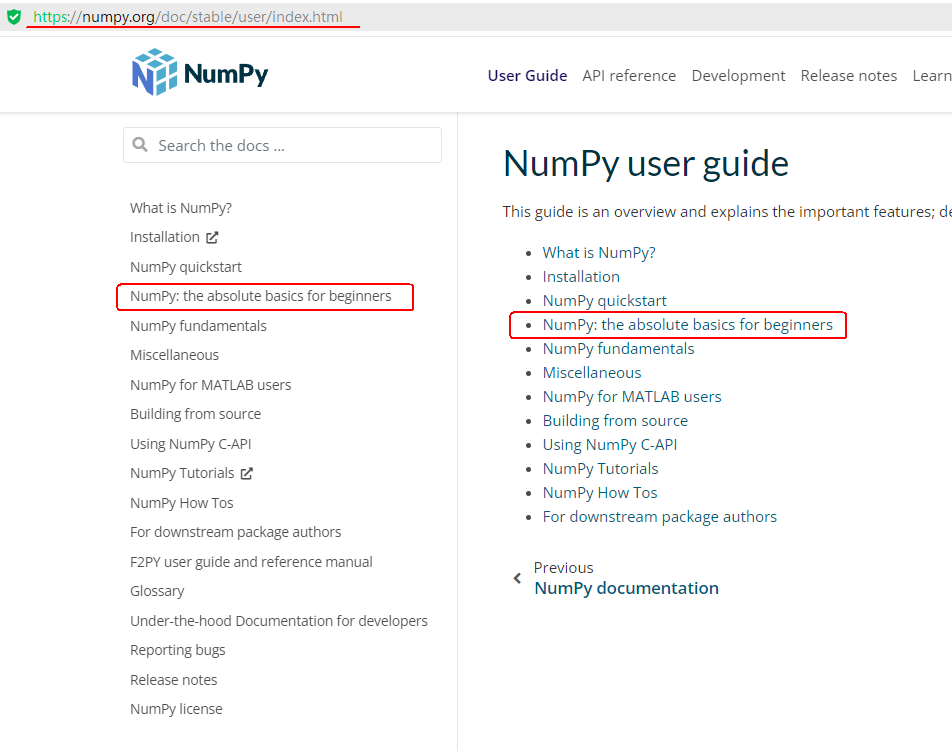Click the Previous page chevron arrow
The height and width of the screenshot is (751, 952).
click(517, 578)
